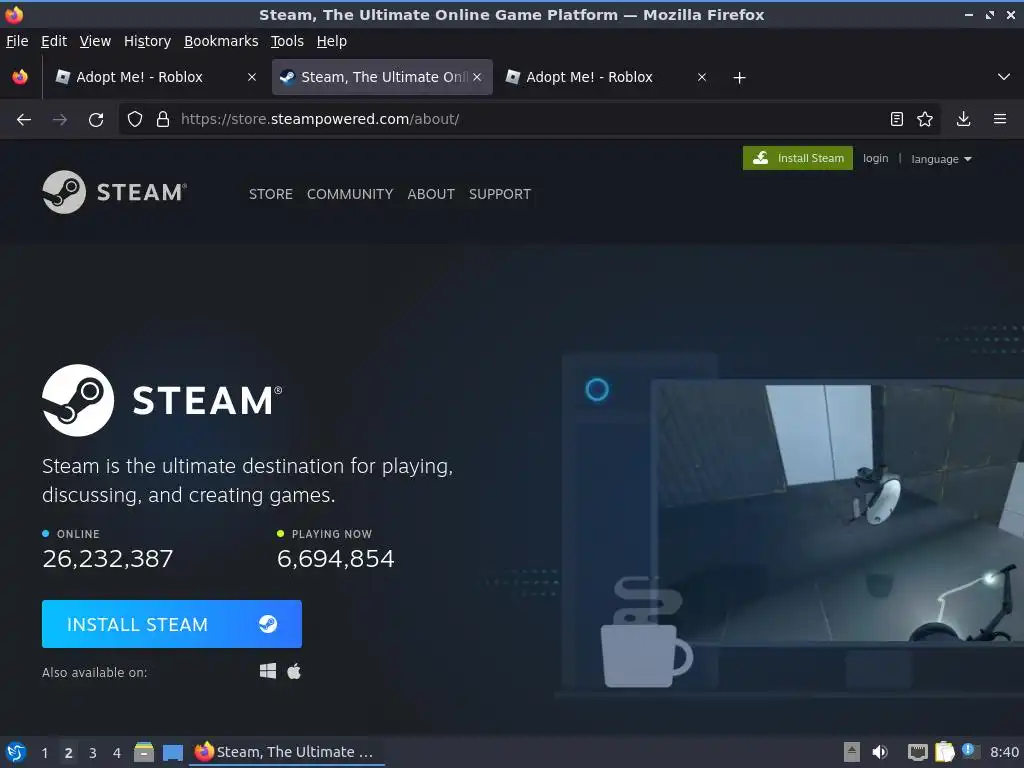The image size is (1024, 768).
Task: Click the 8:40 clock in taskbar
Action: pyautogui.click(x=1004, y=752)
